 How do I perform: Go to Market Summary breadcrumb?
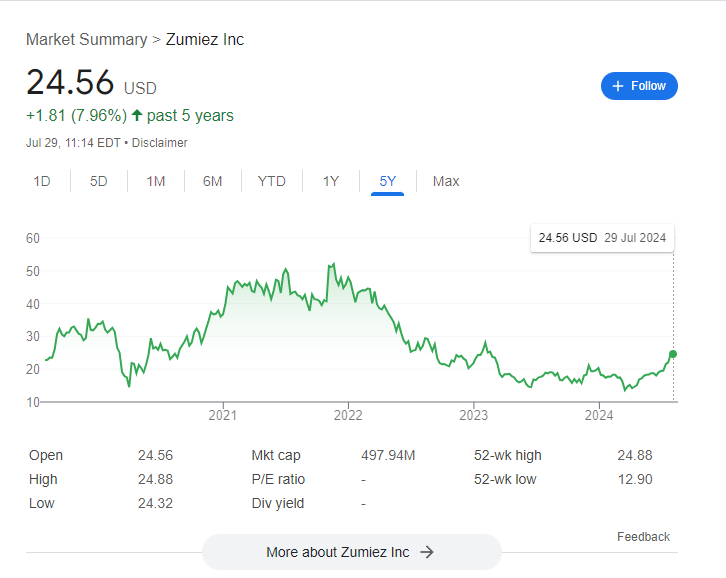(86, 40)
